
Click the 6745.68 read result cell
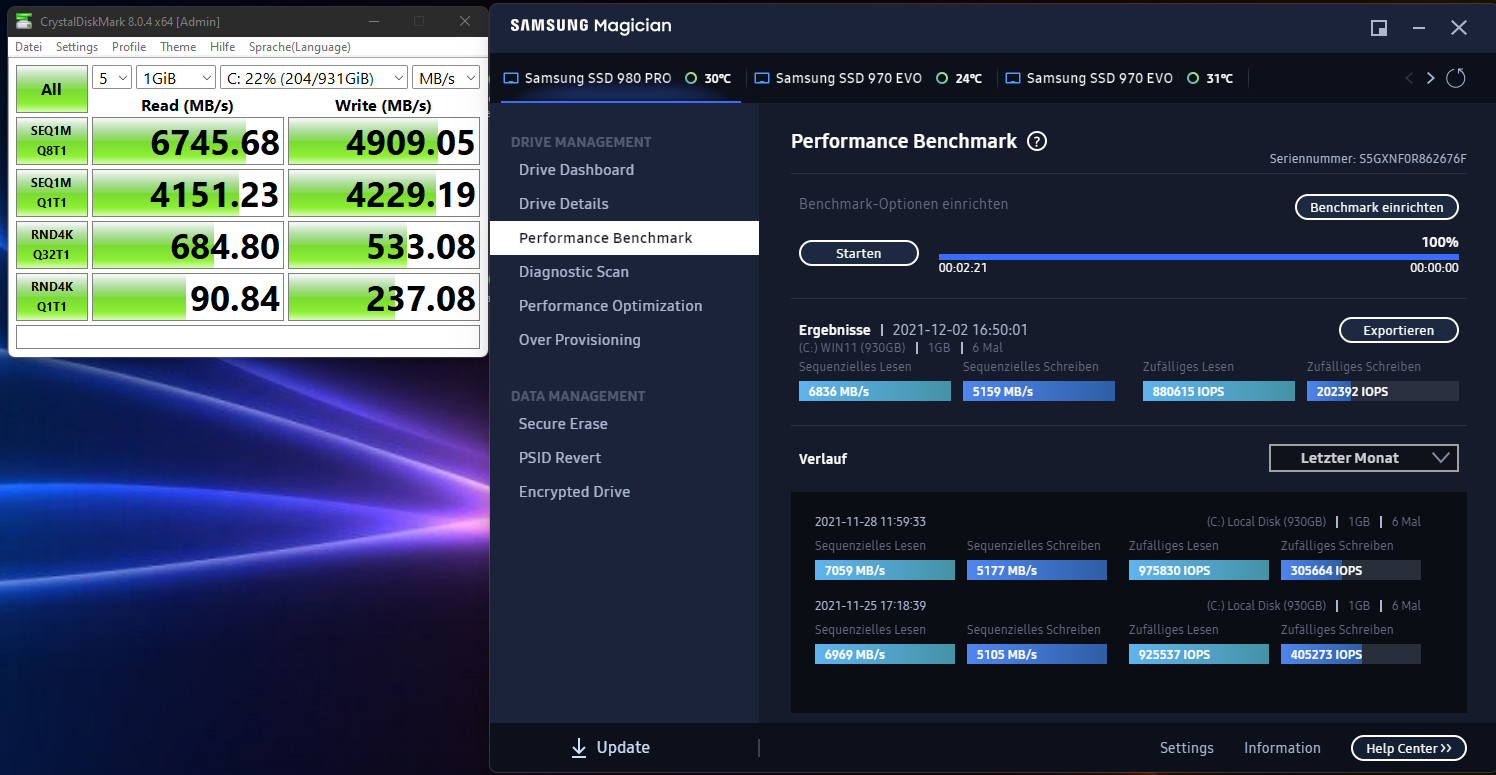(x=188, y=141)
